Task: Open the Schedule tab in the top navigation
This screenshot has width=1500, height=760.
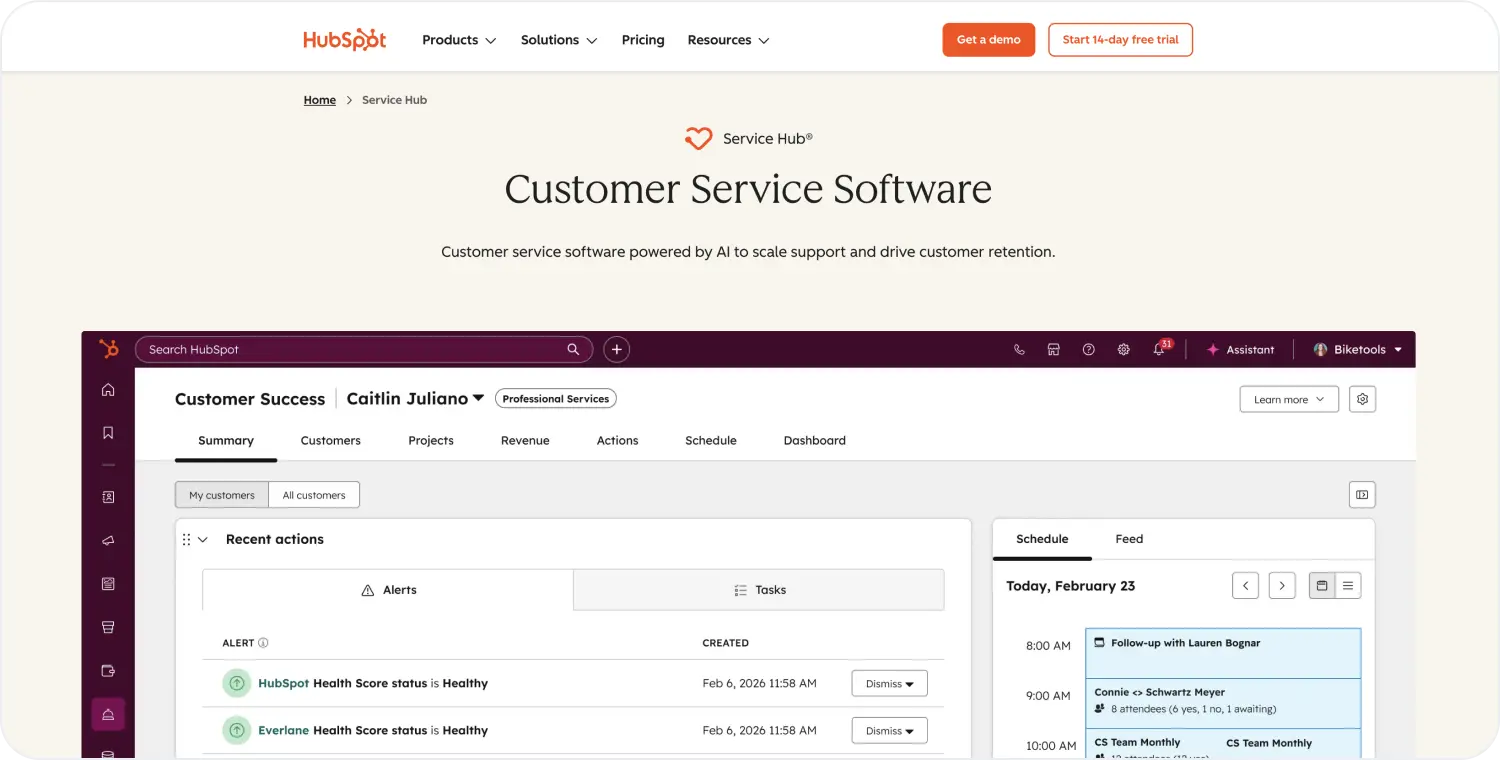Action: (x=711, y=440)
